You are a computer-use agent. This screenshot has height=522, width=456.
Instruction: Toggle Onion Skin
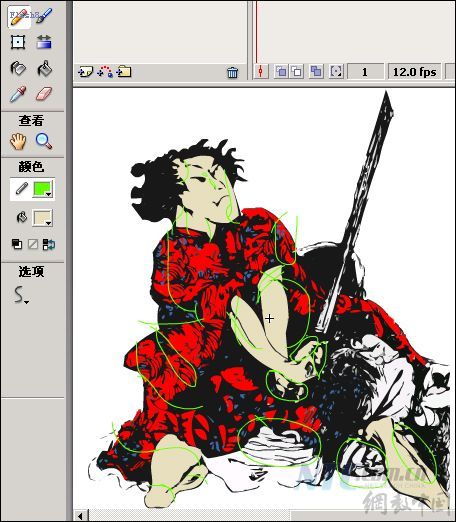point(281,71)
